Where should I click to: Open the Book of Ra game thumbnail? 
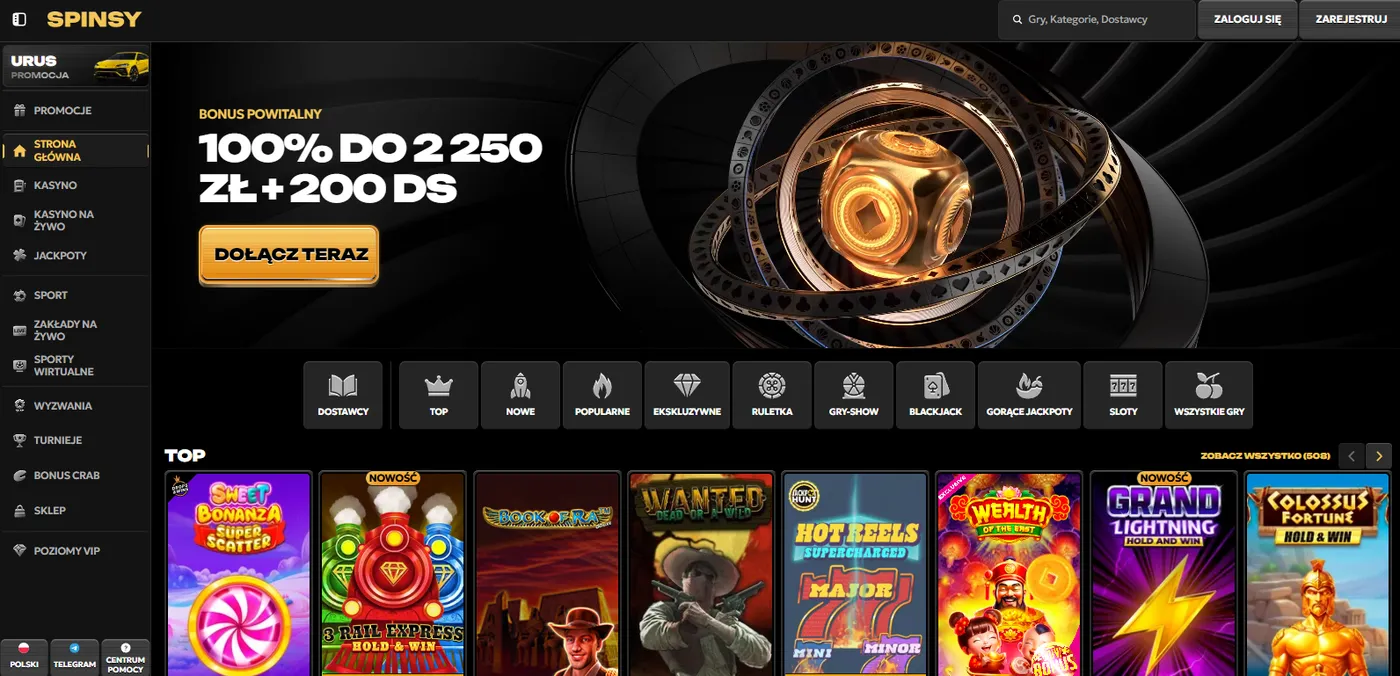[546, 573]
